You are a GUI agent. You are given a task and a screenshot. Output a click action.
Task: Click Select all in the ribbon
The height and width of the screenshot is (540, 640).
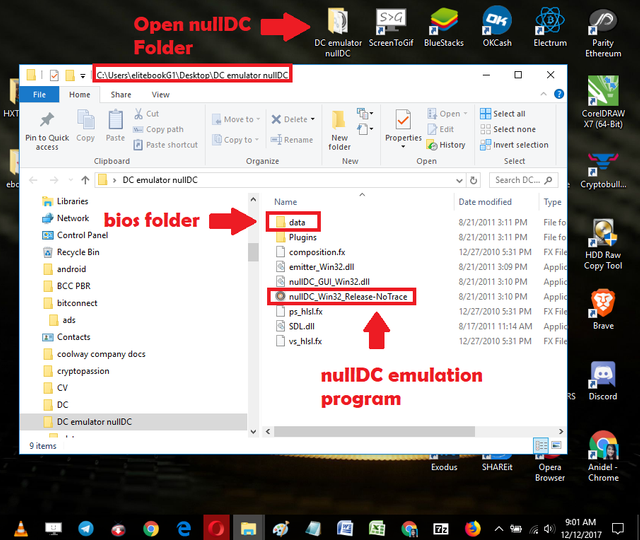[503, 113]
